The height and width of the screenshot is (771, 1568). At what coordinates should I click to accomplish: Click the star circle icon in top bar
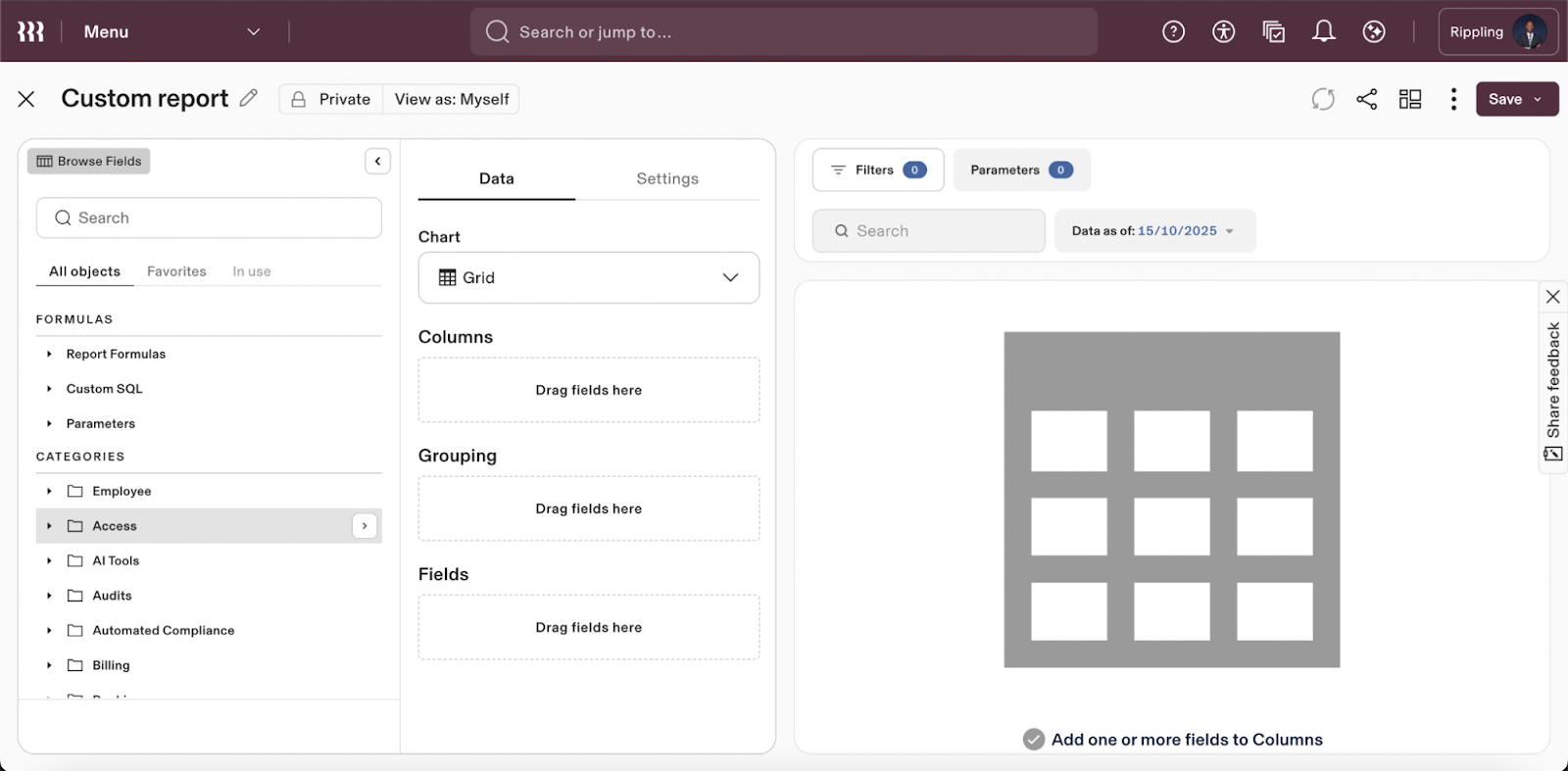(1374, 32)
